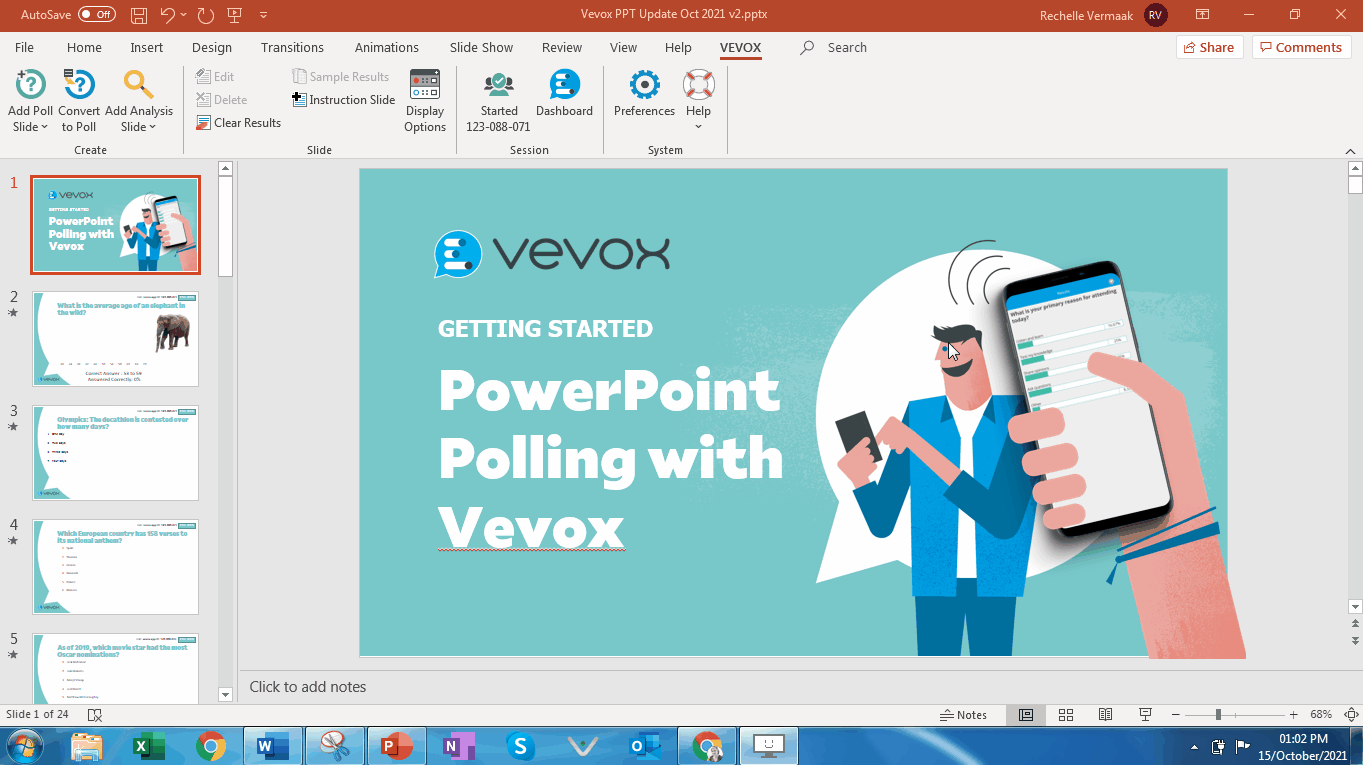Click the Convert to Poll icon
This screenshot has width=1363, height=765.
[79, 84]
